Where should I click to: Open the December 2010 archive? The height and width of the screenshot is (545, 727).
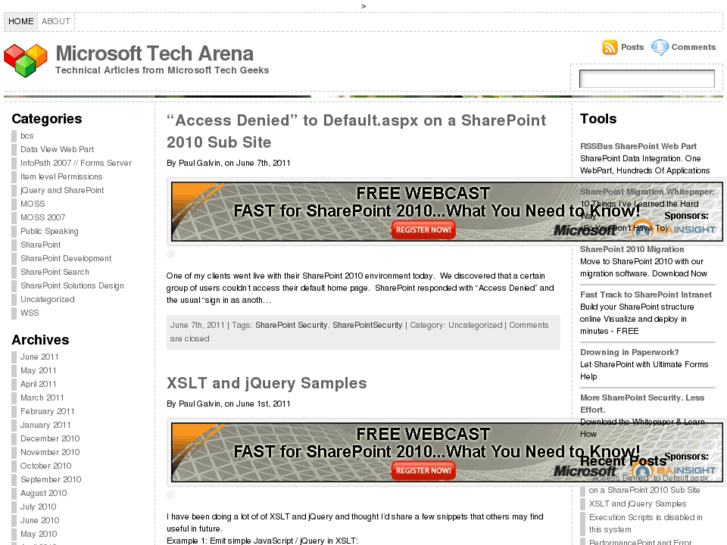tap(50, 439)
